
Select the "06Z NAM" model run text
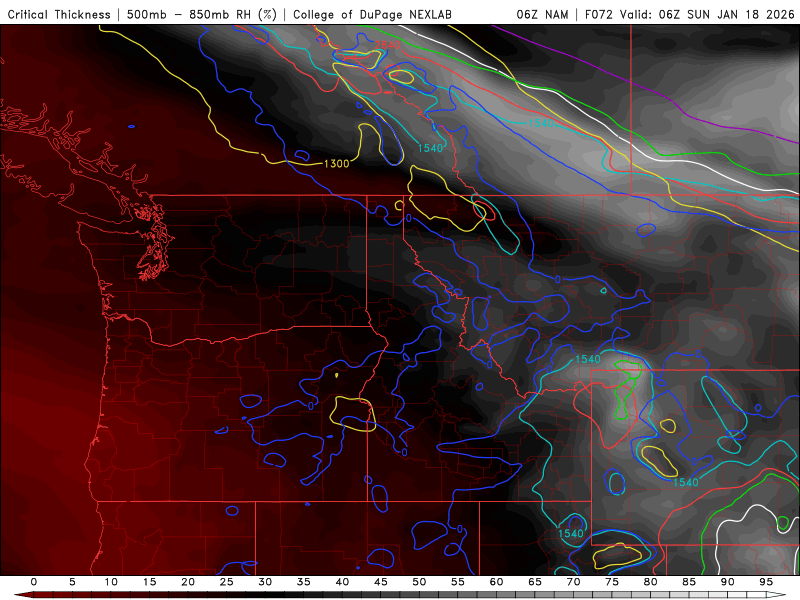(542, 15)
